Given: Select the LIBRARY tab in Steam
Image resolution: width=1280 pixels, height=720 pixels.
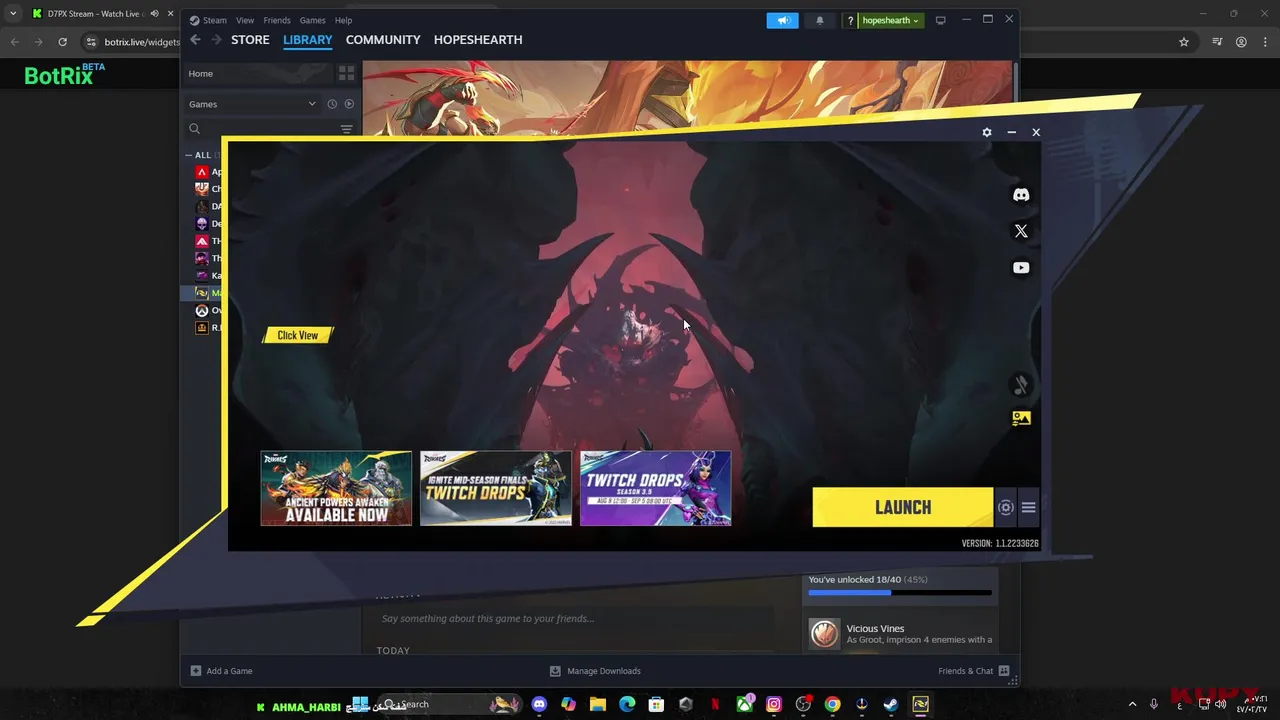Looking at the screenshot, I should 307,40.
